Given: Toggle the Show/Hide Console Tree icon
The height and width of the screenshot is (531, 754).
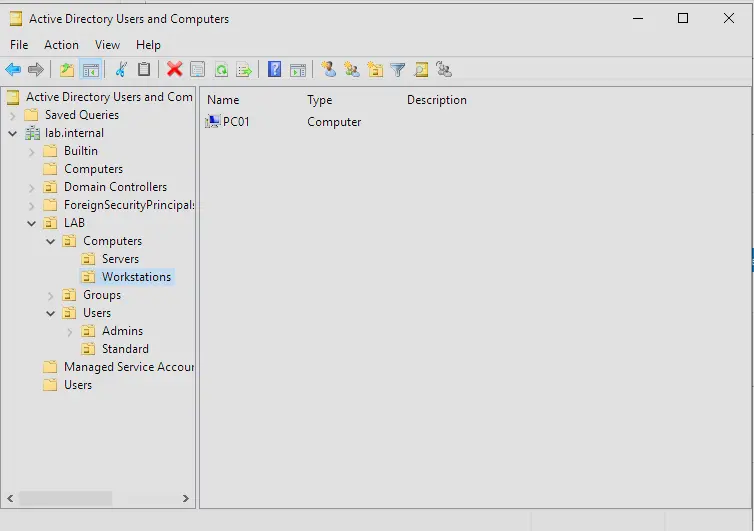Looking at the screenshot, I should 90,70.
